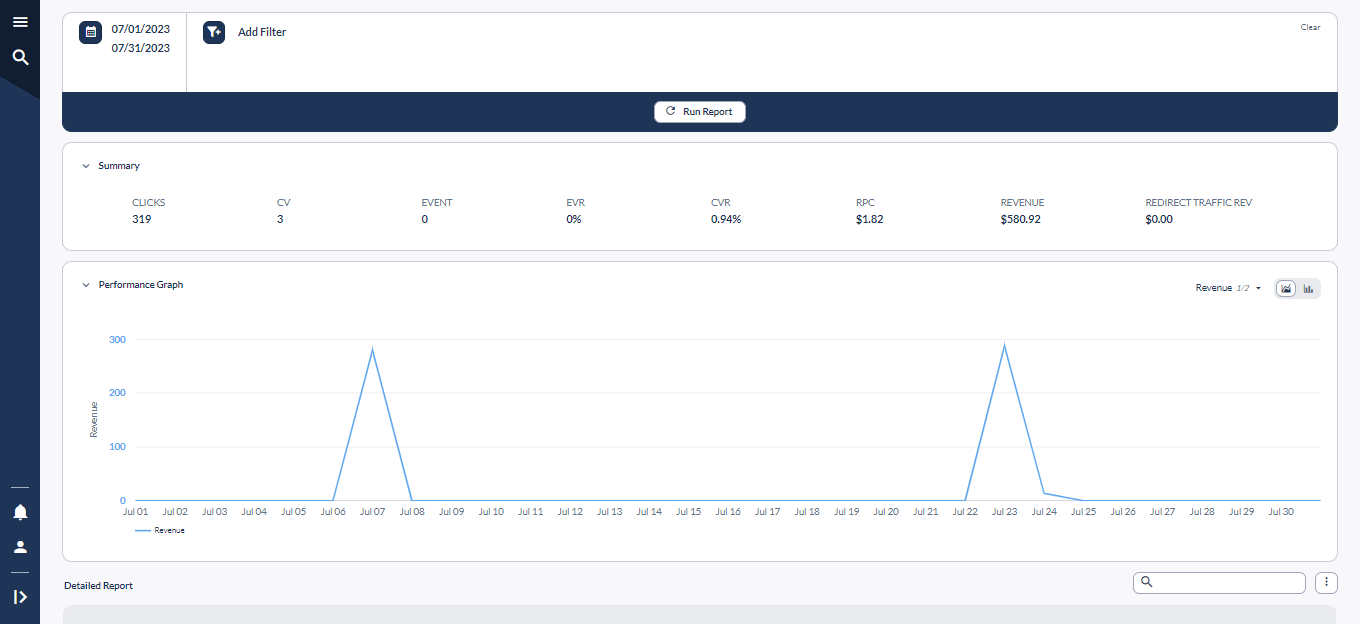Select the 07/01/2023 start date
The image size is (1360, 624).
[141, 30]
